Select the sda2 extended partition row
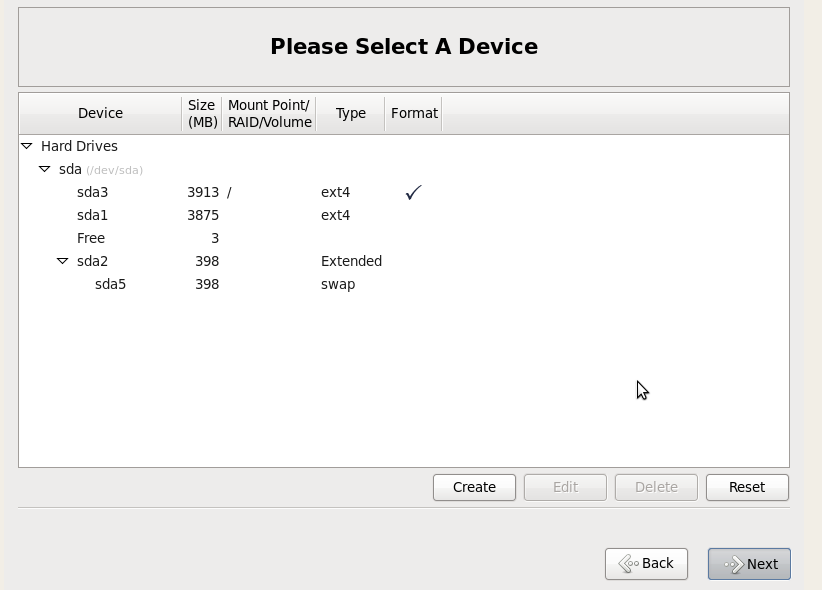822x590 pixels. click(404, 261)
